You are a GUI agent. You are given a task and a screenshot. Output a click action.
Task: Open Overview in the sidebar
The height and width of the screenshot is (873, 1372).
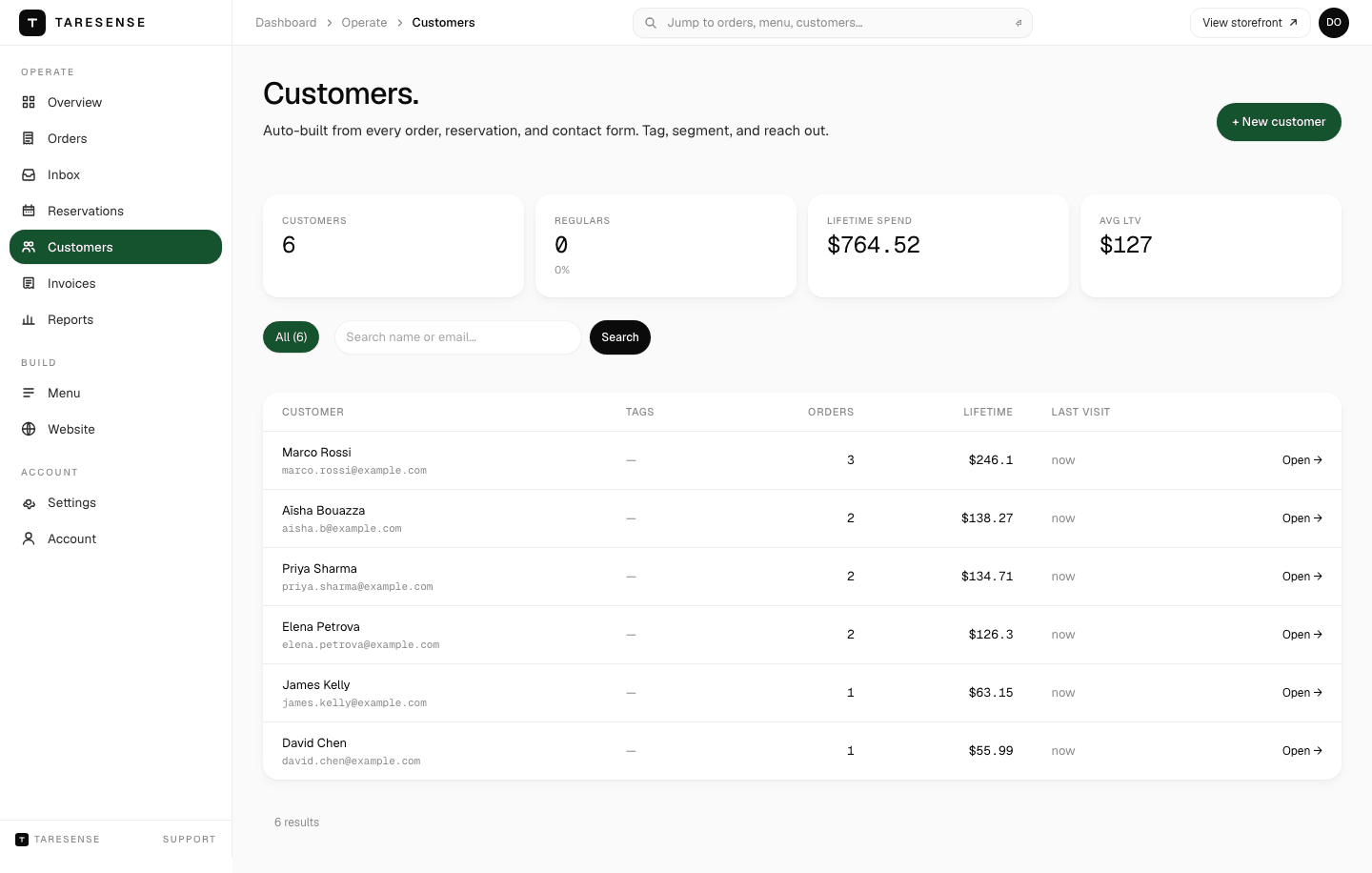115,102
